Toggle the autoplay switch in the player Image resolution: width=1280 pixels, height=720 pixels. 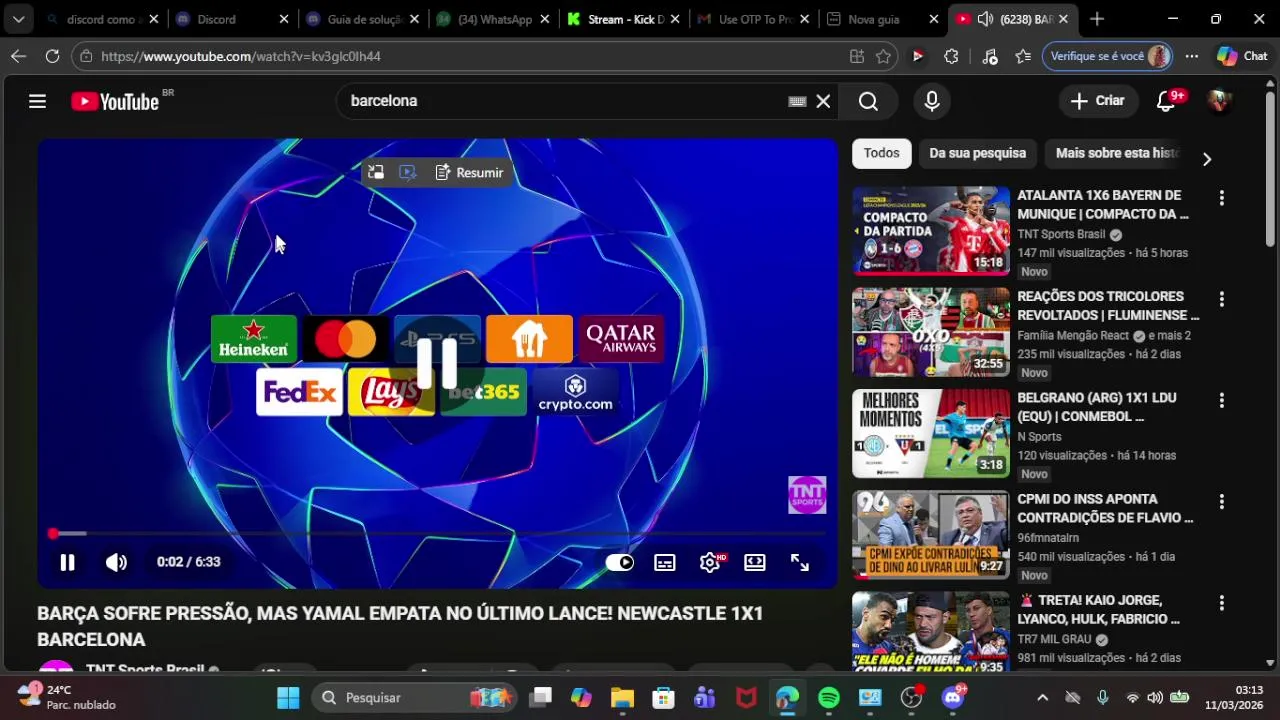tap(619, 562)
